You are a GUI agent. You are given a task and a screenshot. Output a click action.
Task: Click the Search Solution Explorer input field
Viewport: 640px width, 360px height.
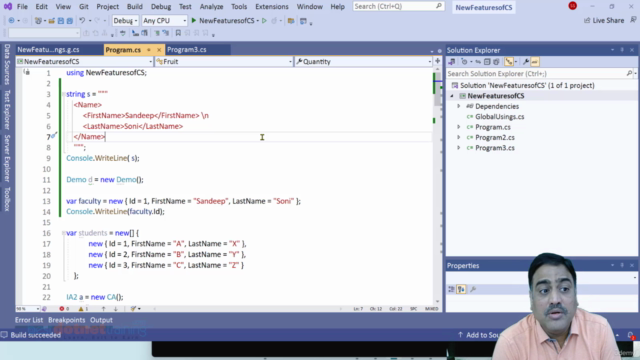click(538, 73)
